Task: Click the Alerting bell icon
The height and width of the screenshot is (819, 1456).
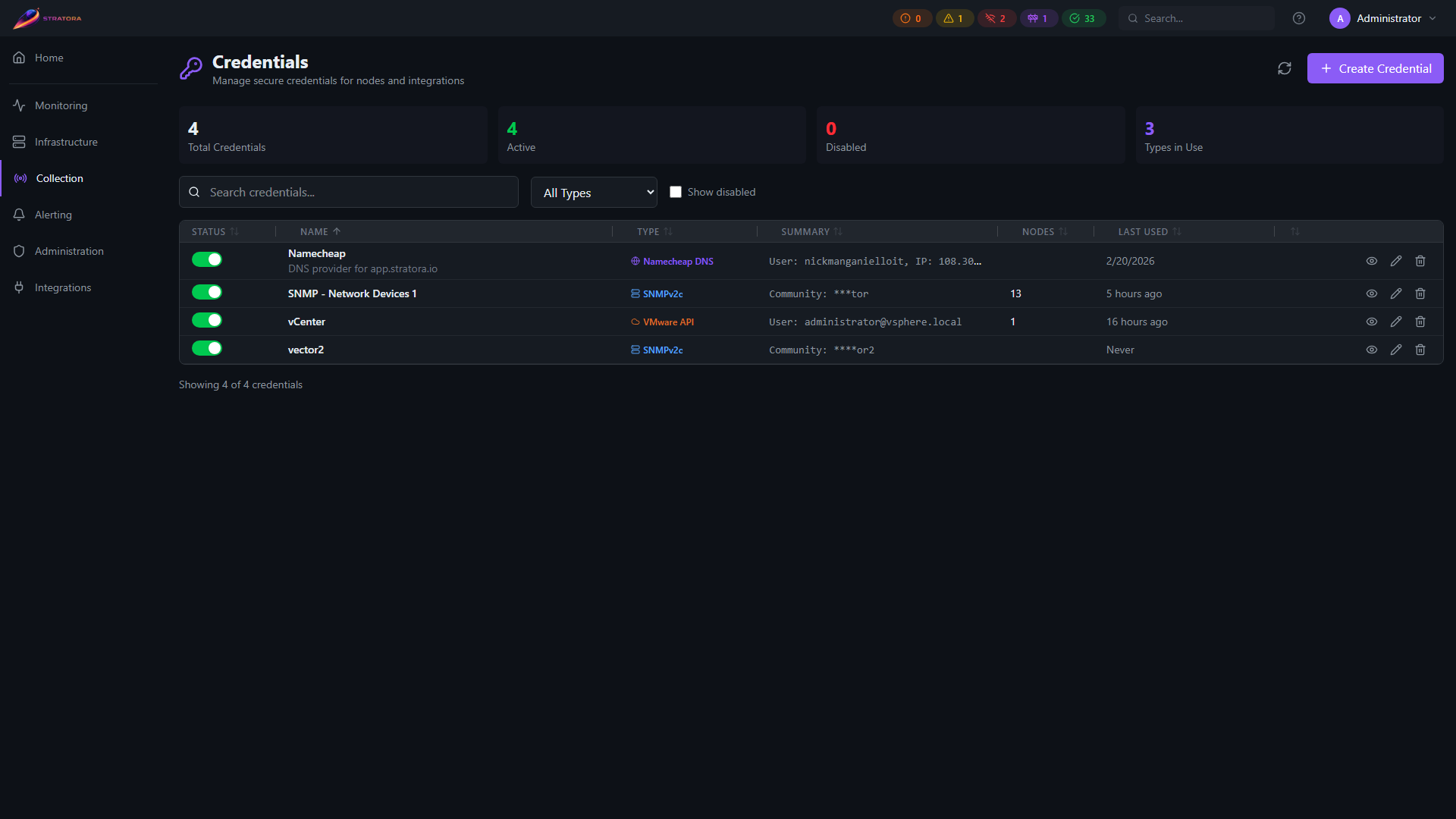Action: (x=19, y=215)
